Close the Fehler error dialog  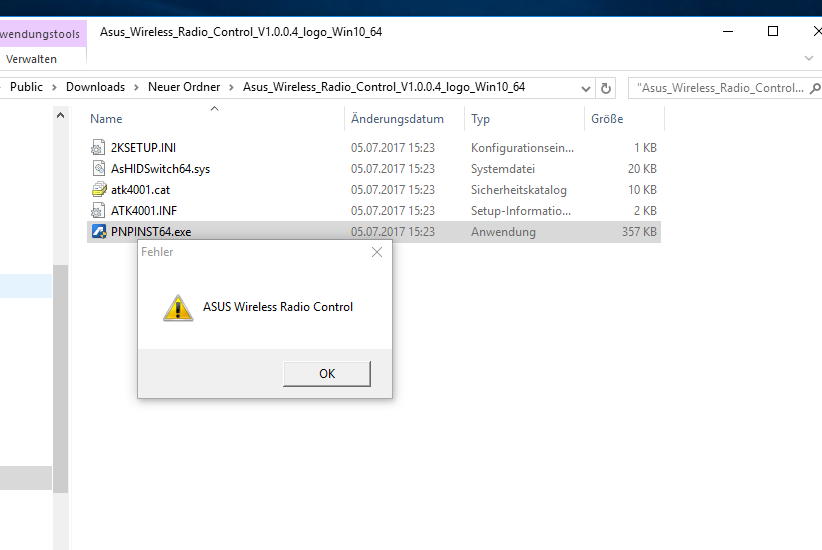tap(377, 252)
